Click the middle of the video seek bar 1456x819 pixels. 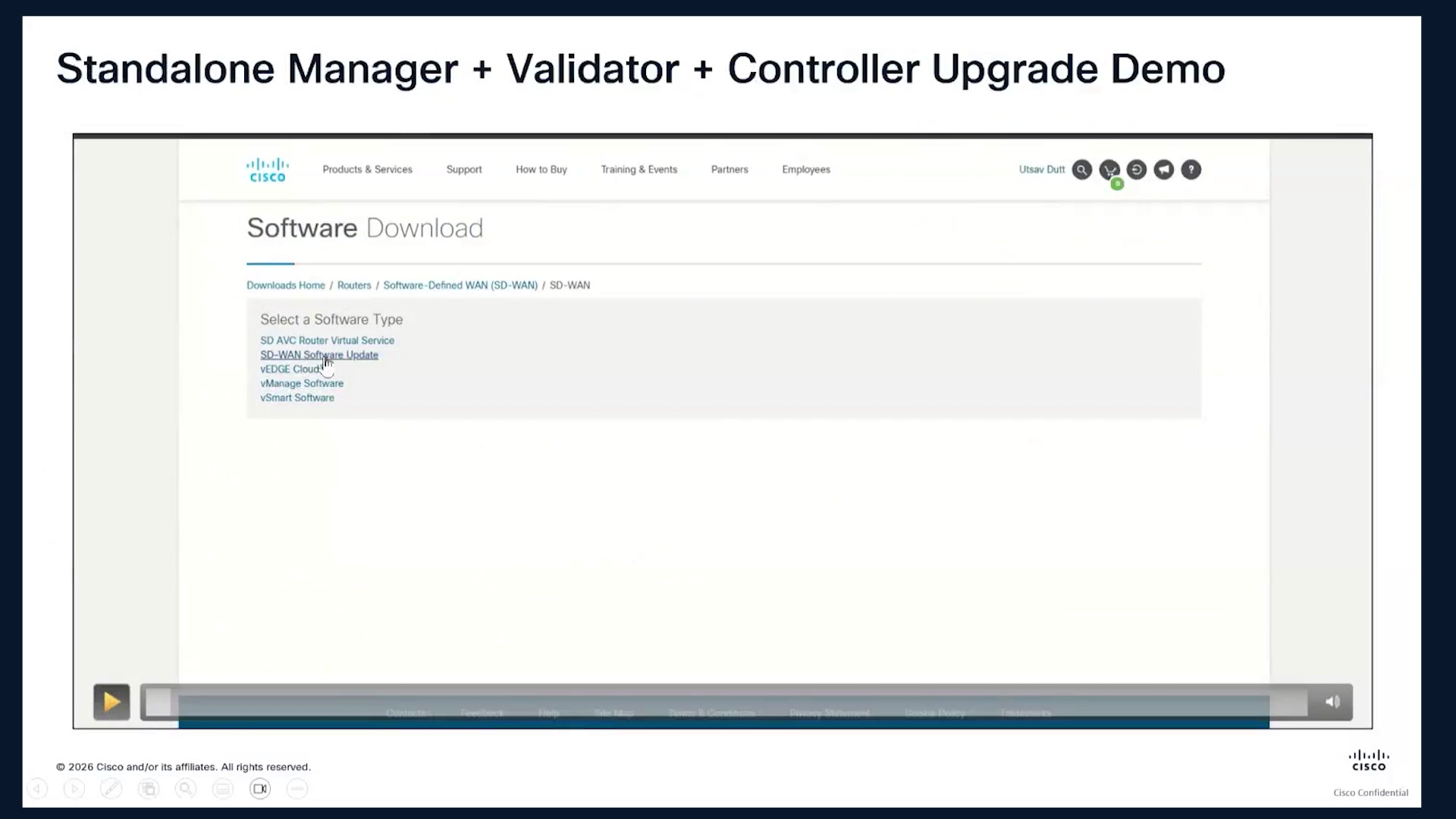point(725,702)
